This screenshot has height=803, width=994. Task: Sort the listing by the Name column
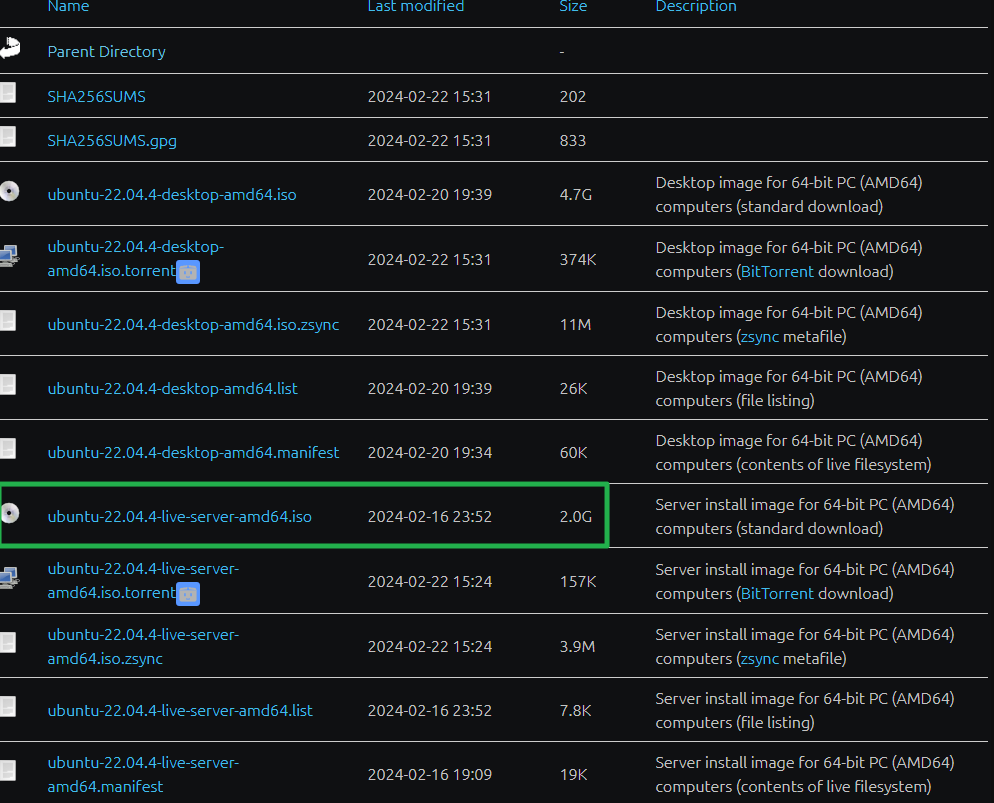[68, 6]
